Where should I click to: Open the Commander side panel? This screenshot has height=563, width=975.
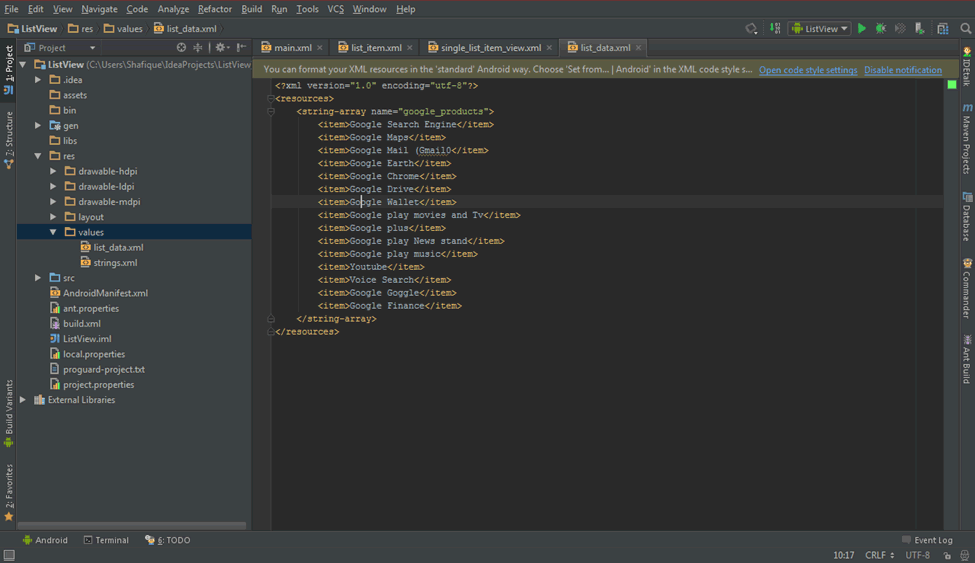[967, 288]
